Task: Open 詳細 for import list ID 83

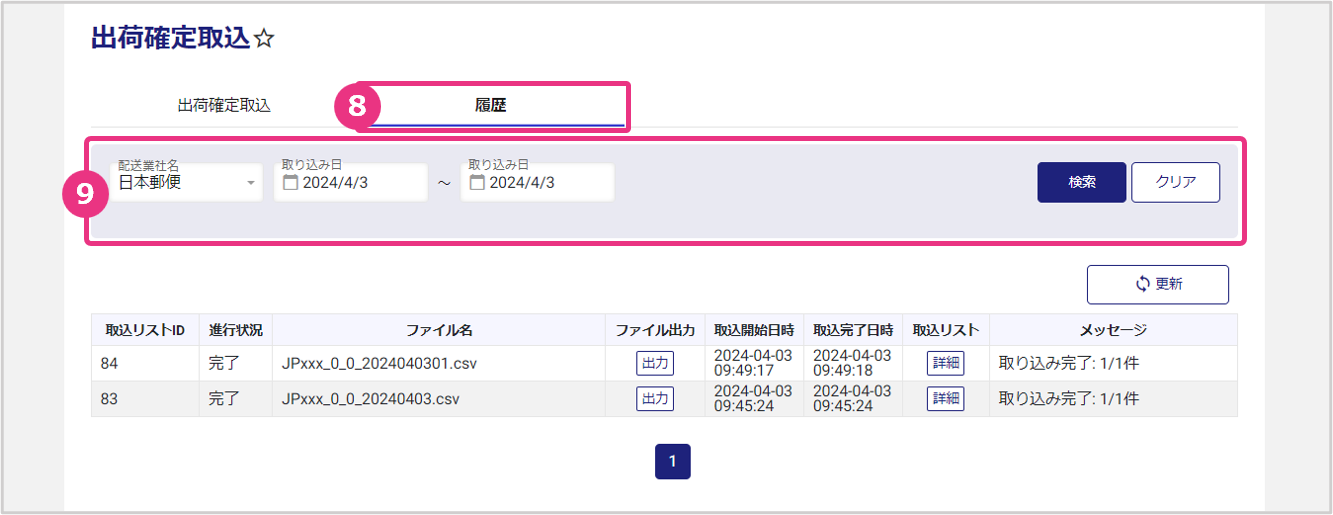Action: 945,399
